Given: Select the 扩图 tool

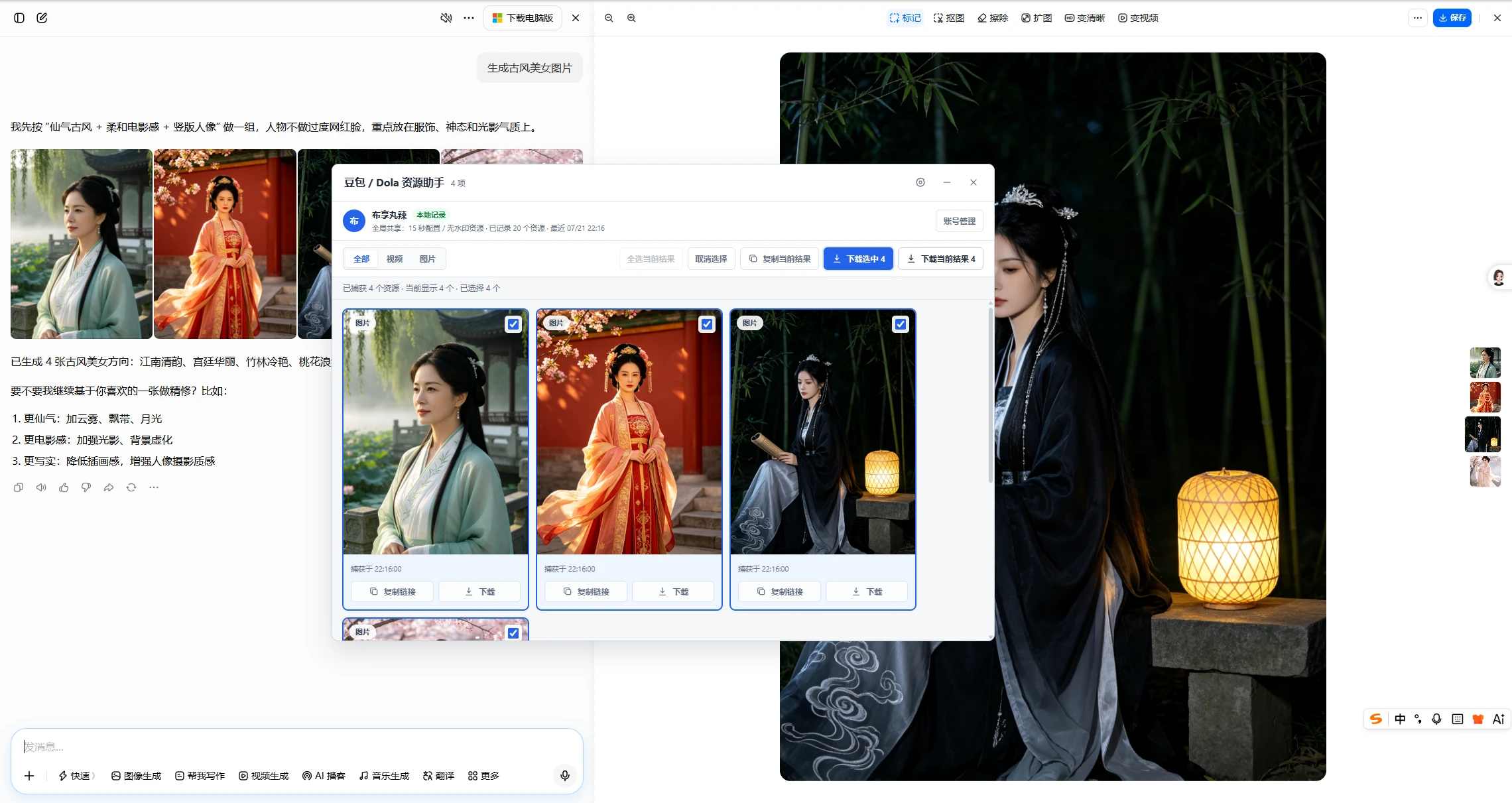Looking at the screenshot, I should point(1037,18).
